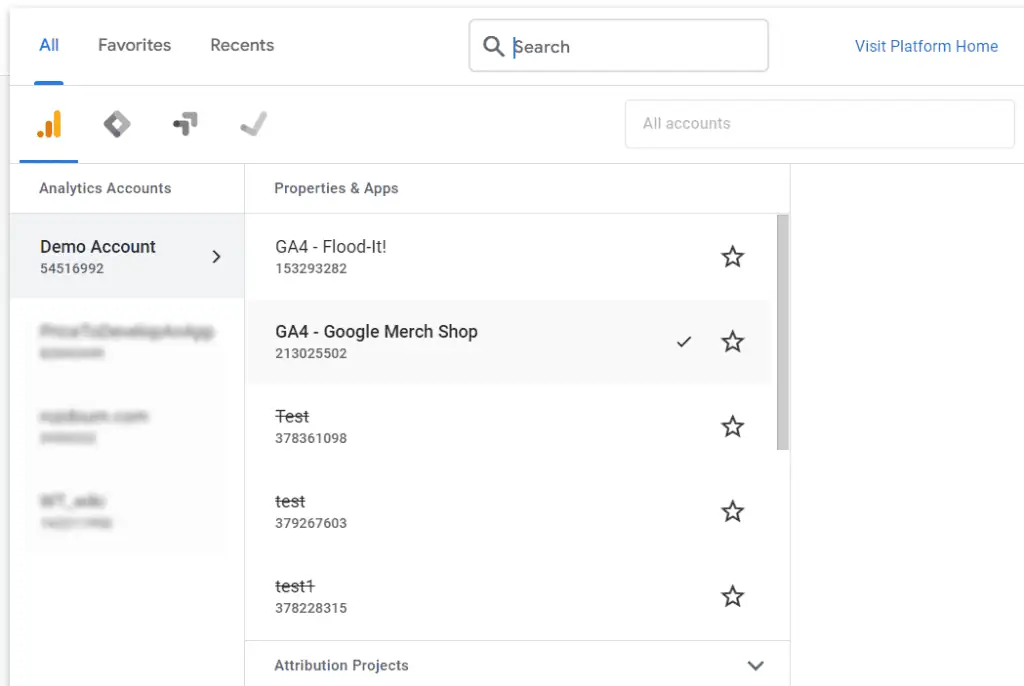Switch to the Tag Manager product icon
Viewport: 1024px width, 686px height.
(117, 124)
